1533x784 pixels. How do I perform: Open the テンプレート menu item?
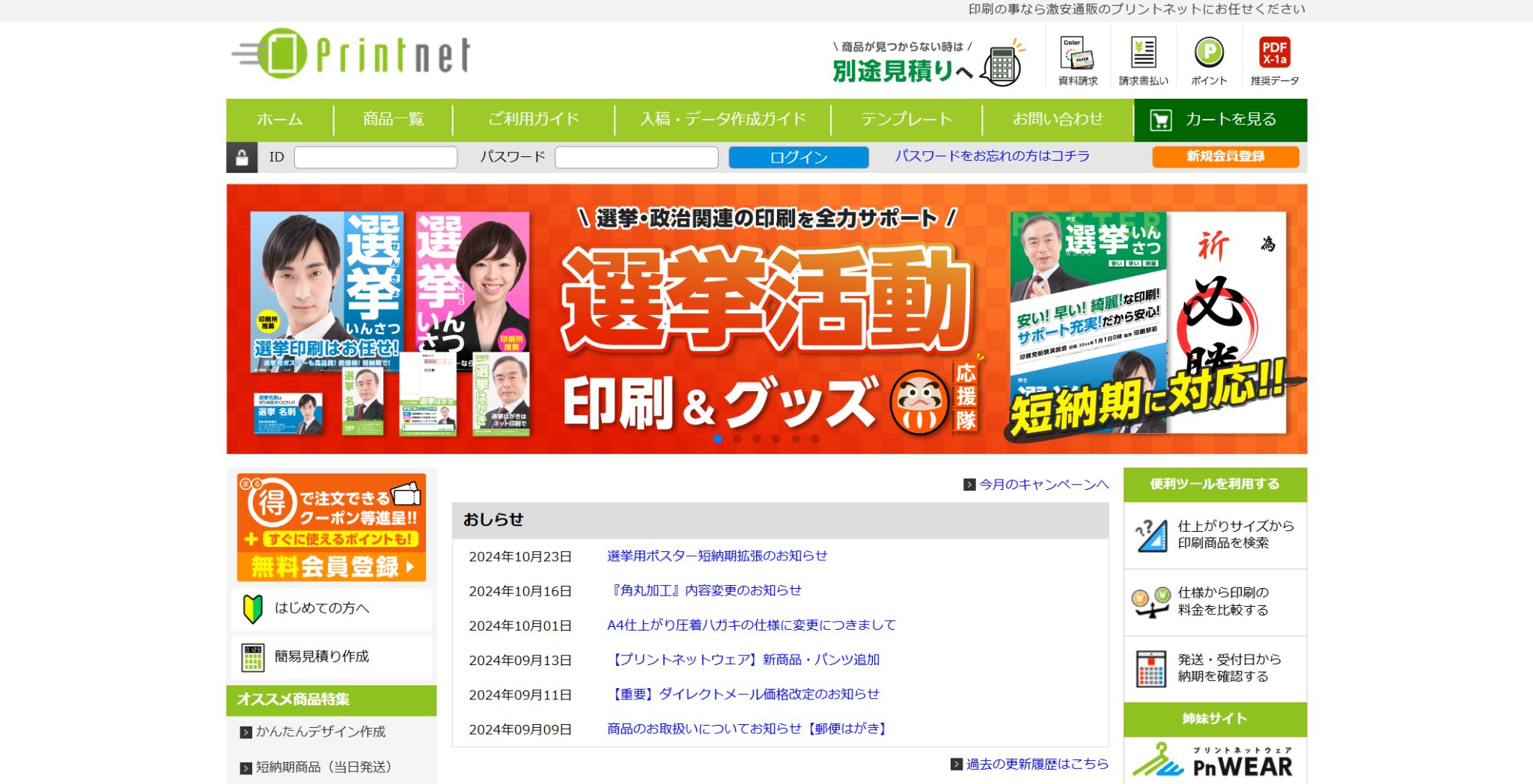pyautogui.click(x=906, y=118)
